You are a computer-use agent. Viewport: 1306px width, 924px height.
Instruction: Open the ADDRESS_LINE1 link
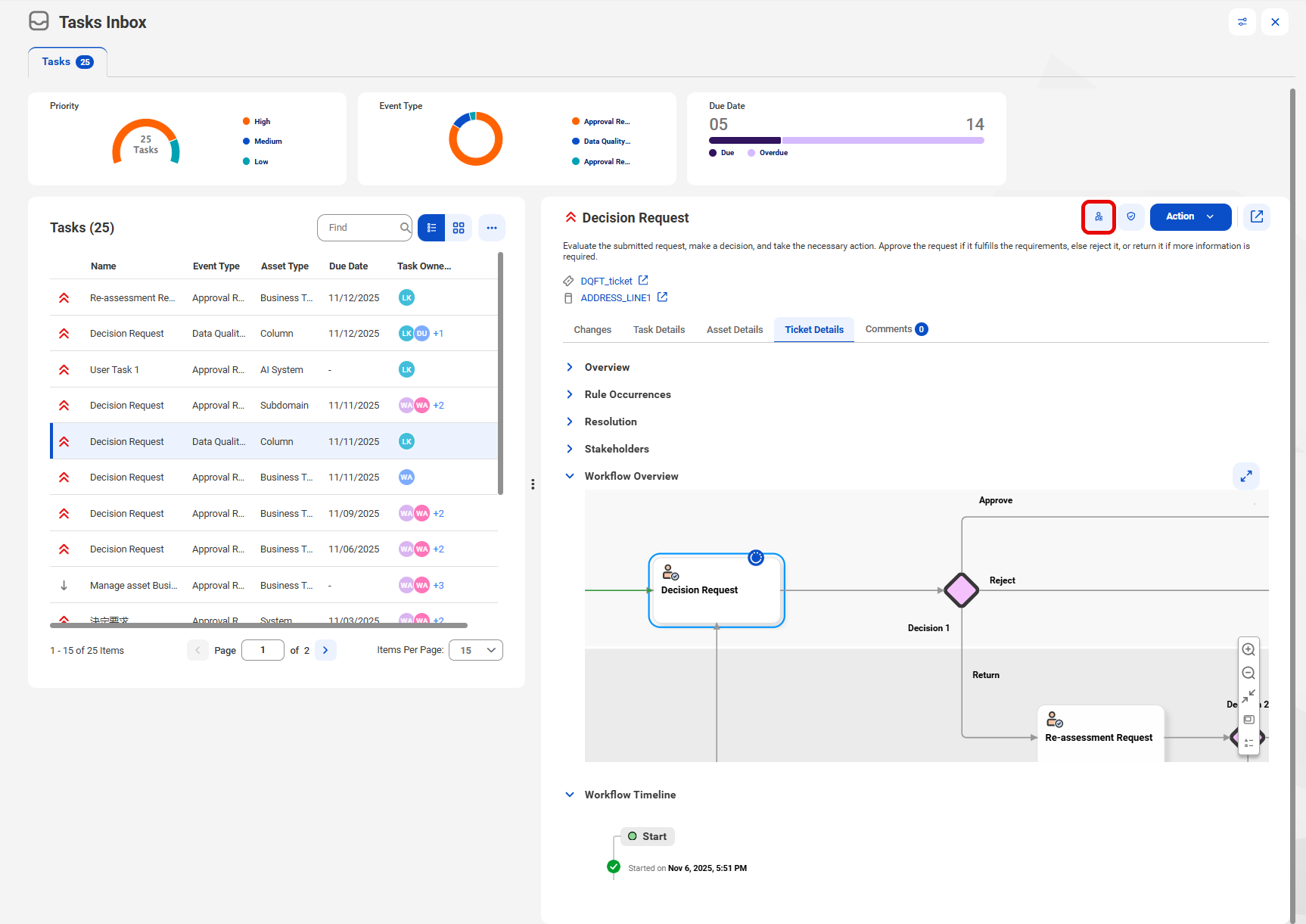pos(616,298)
